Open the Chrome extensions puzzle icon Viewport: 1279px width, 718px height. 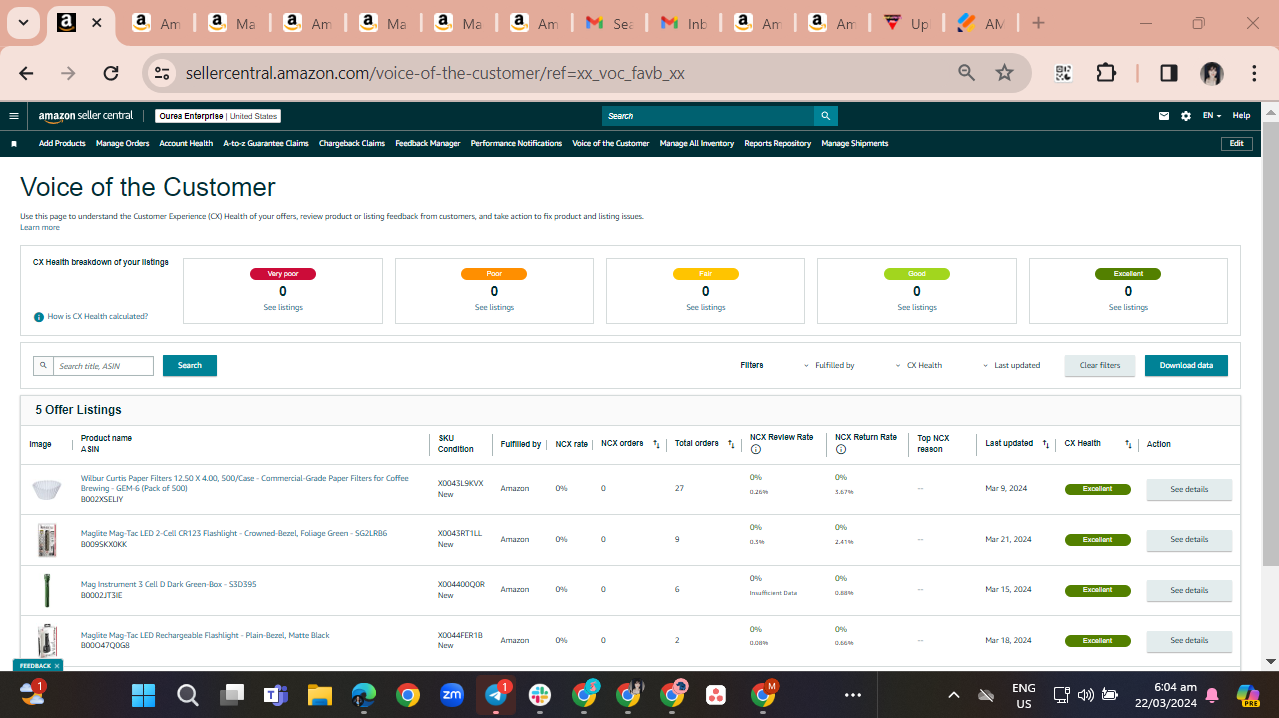(1105, 73)
